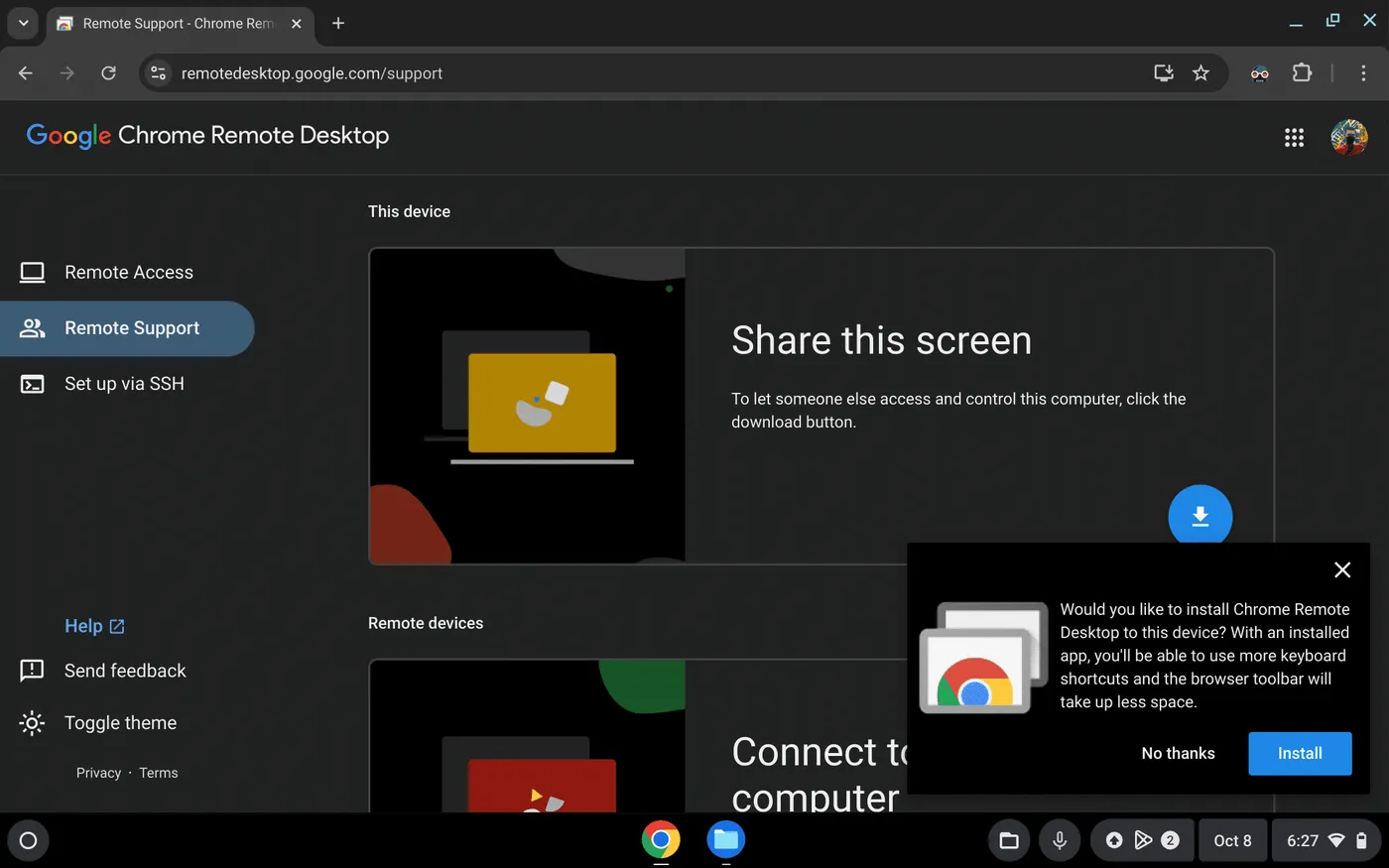Open the Oct 8 date calendar
The image size is (1389, 868).
point(1232,840)
